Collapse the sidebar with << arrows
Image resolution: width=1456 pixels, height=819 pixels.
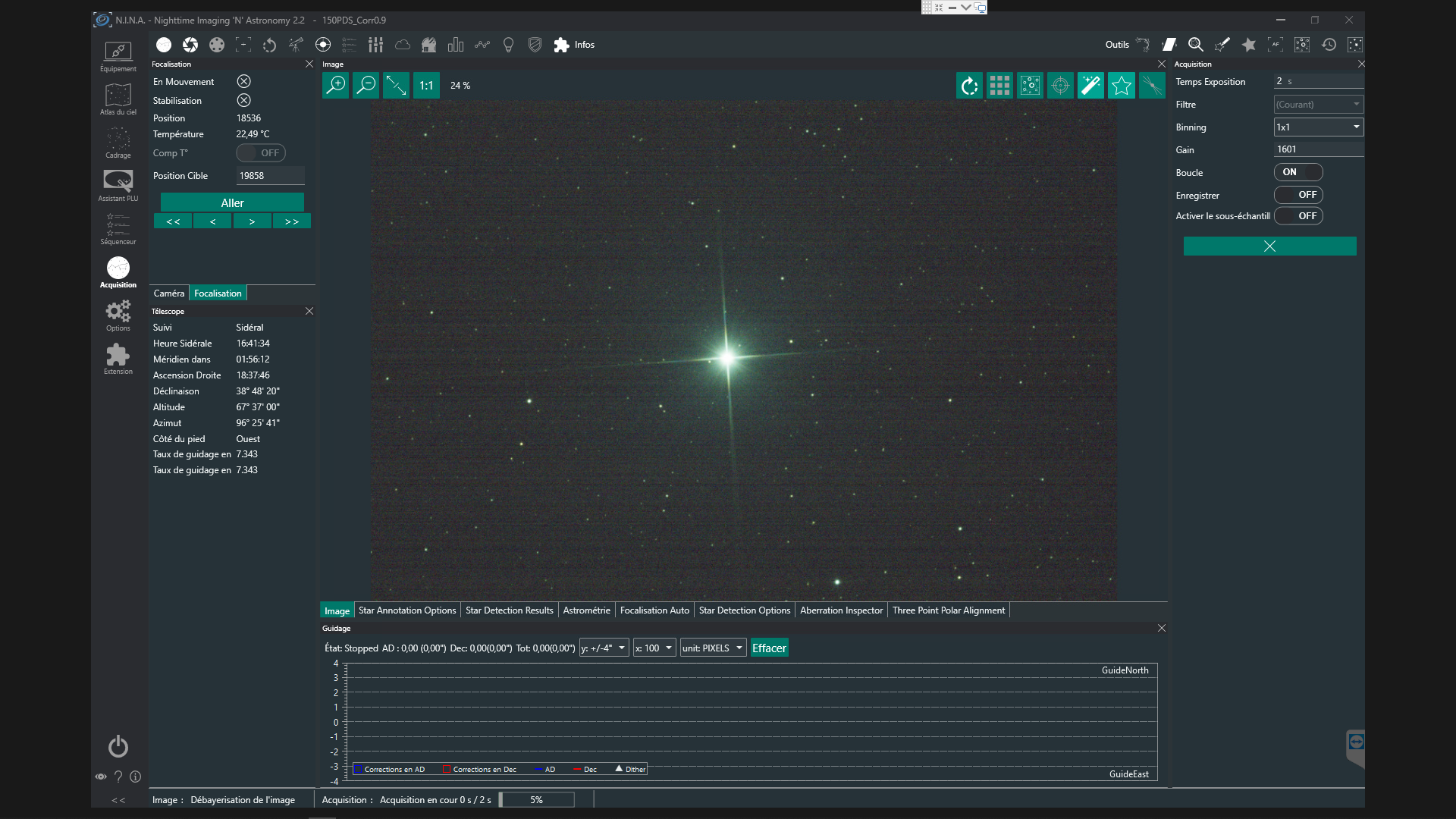pos(118,800)
